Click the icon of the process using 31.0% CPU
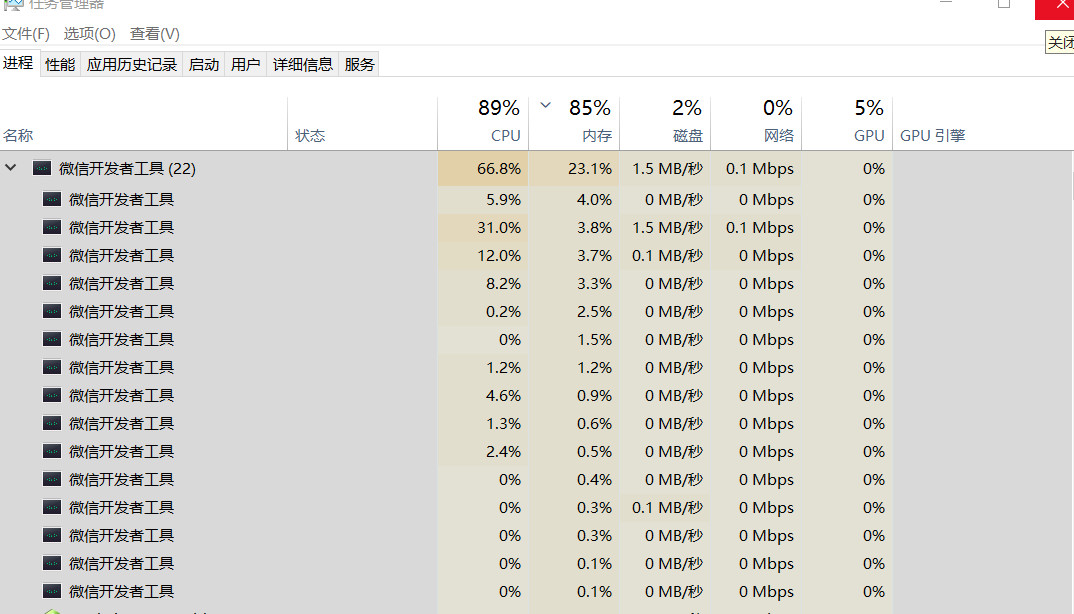 (x=52, y=227)
